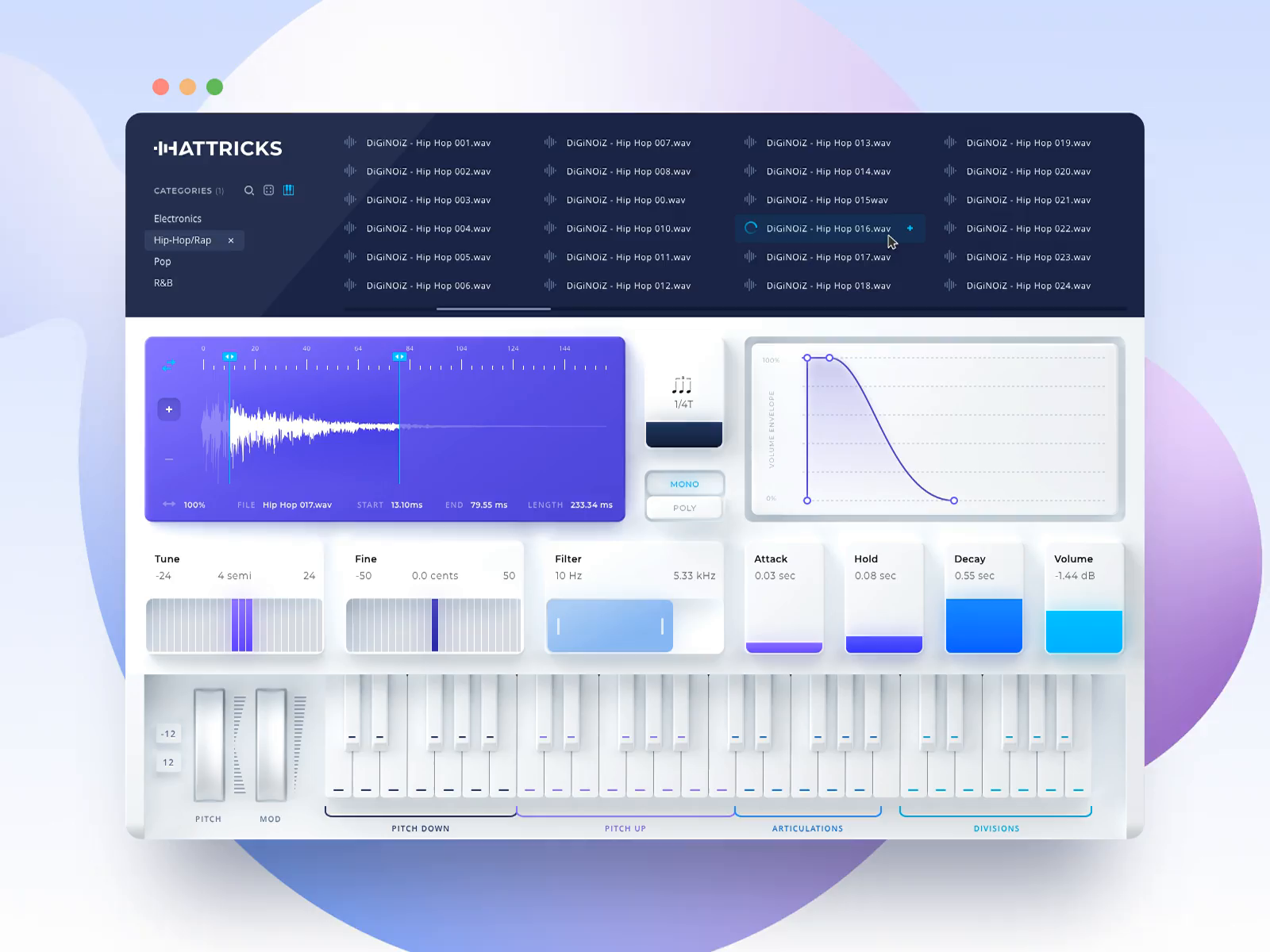Click the START value 13.10ms
The height and width of the screenshot is (952, 1270).
(406, 505)
